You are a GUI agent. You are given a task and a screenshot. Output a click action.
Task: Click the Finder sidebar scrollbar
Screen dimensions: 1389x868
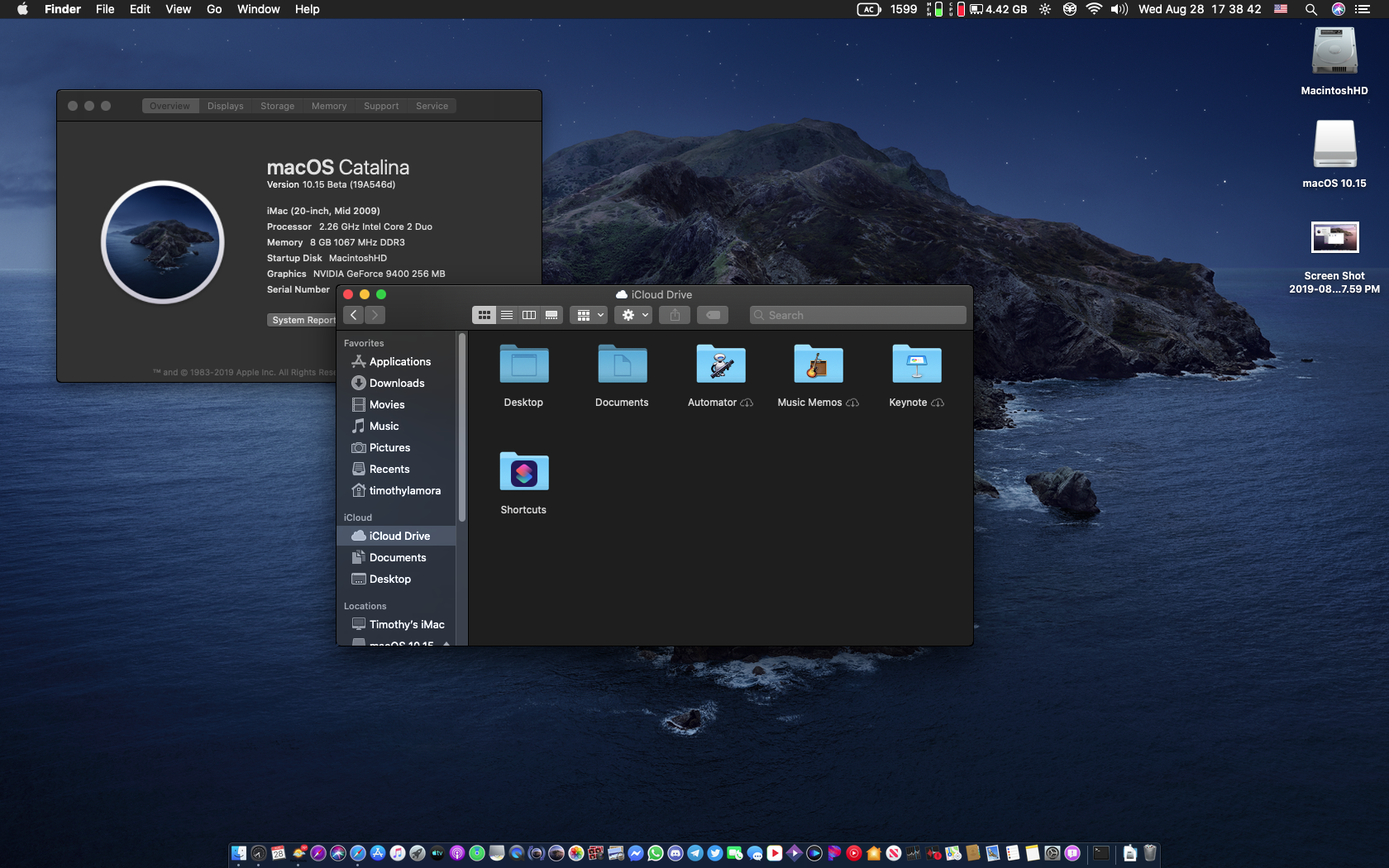click(x=462, y=427)
